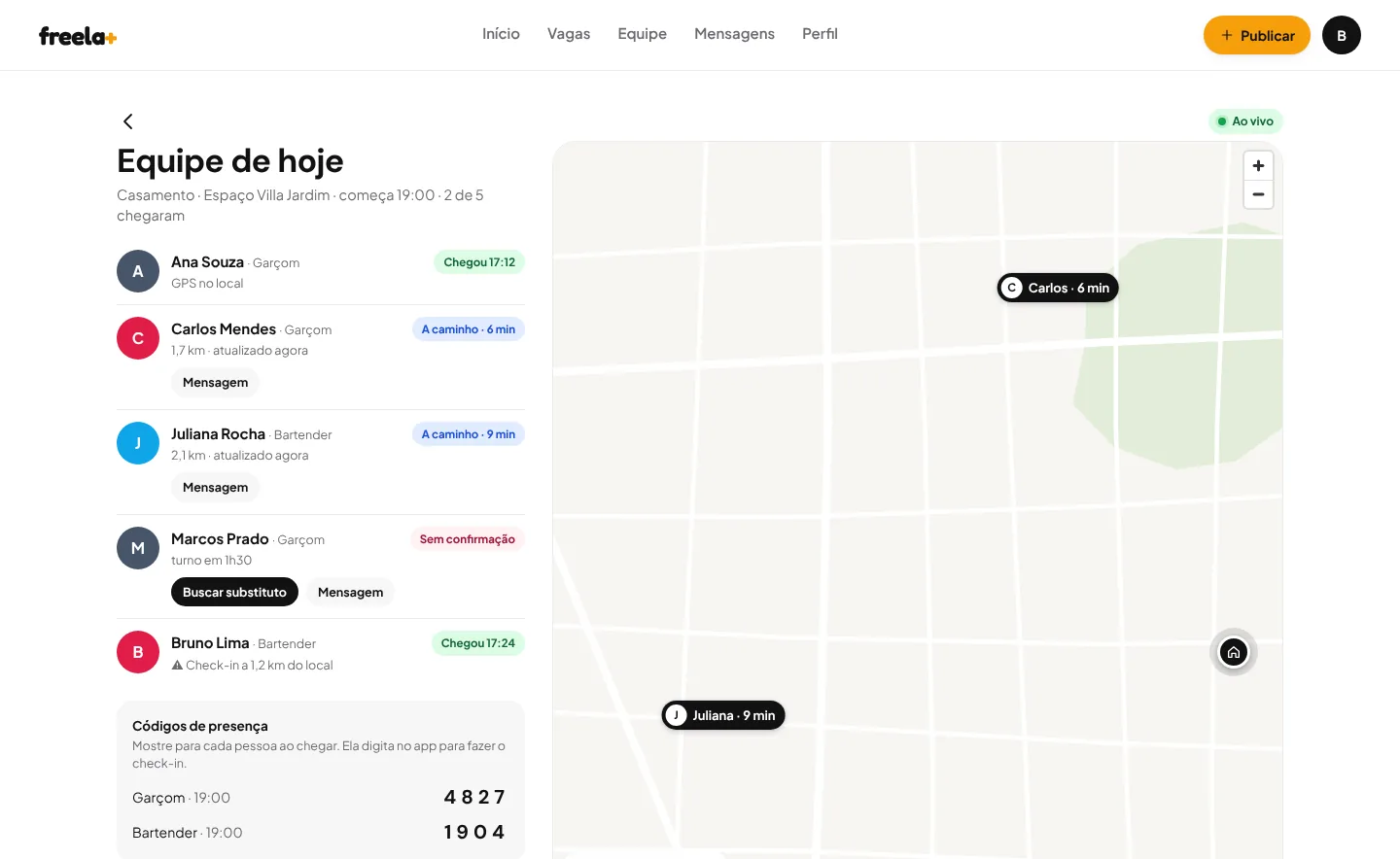1400x859 pixels.
Task: Open the Vagas menu item
Action: (x=569, y=34)
